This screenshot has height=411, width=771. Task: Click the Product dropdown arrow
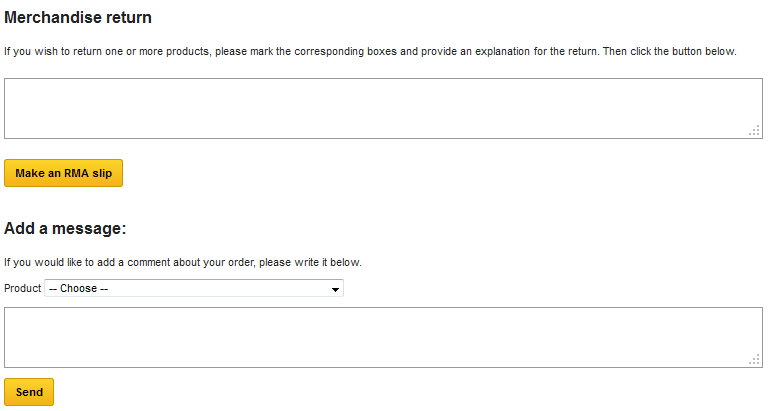tap(335, 289)
